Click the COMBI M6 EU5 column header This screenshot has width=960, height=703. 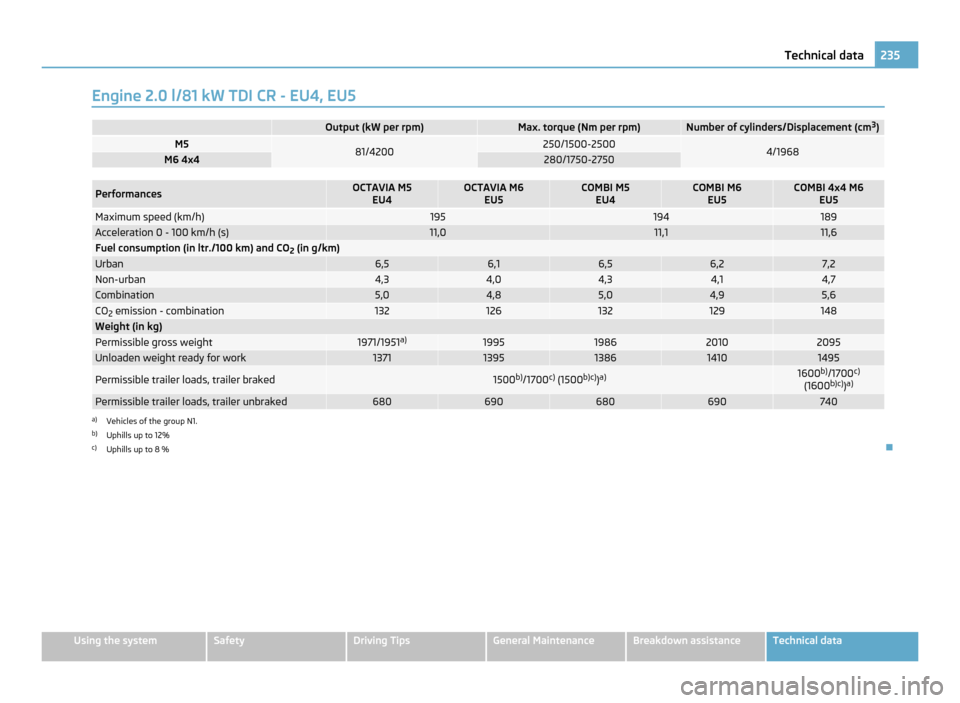point(716,194)
